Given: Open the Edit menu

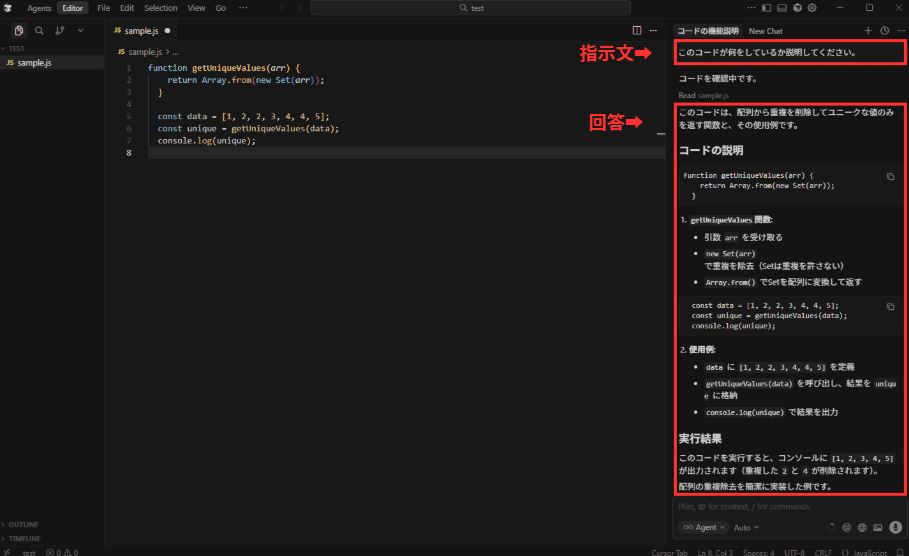Looking at the screenshot, I should click(x=127, y=8).
